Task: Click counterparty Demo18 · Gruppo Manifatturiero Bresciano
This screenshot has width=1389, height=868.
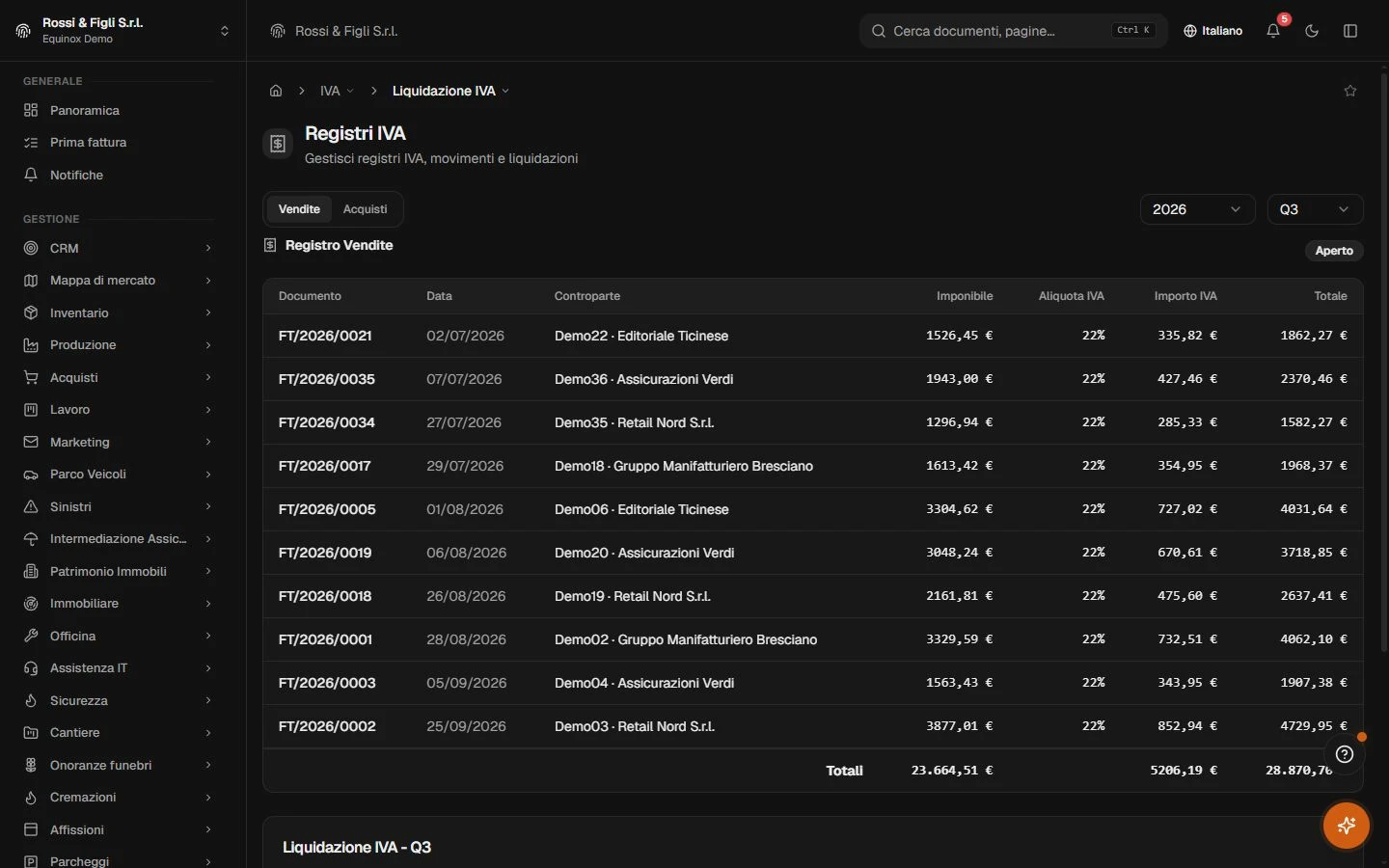Action: tap(684, 466)
